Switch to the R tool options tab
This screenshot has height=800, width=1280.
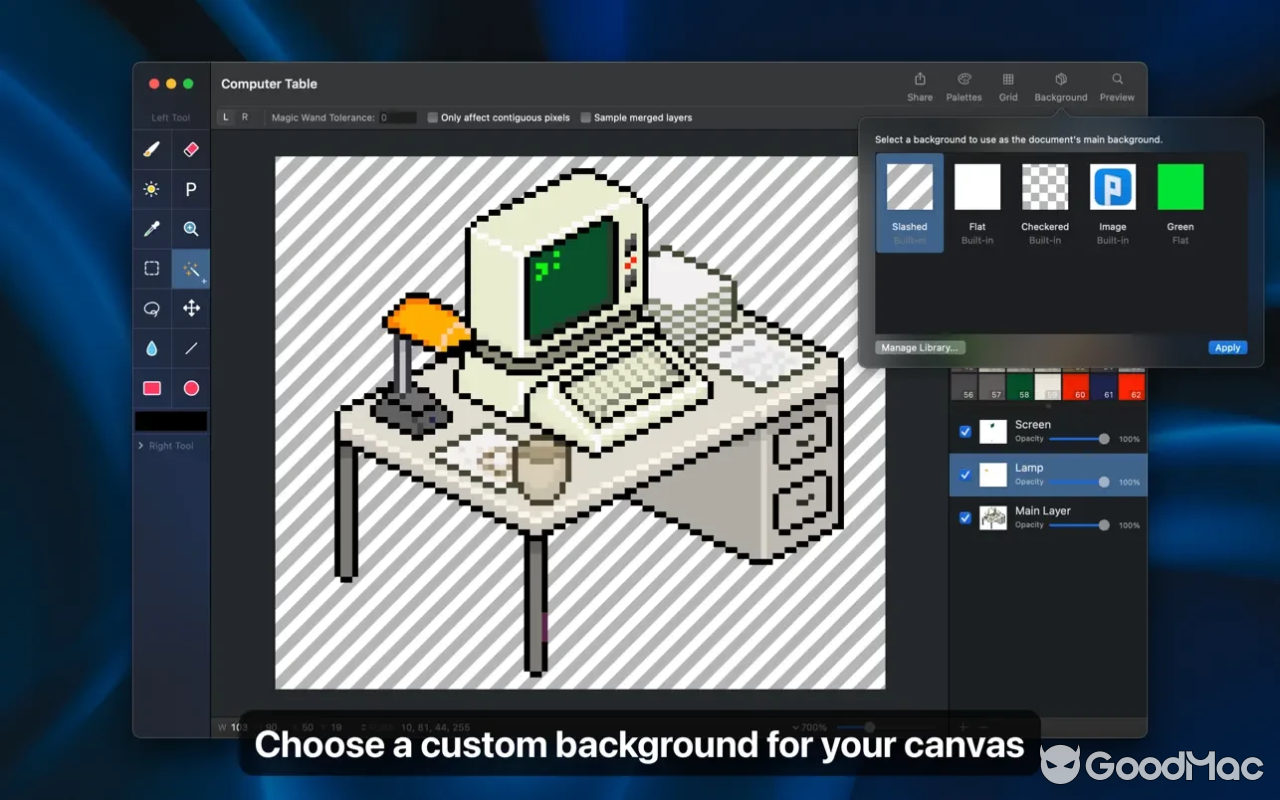(243, 117)
